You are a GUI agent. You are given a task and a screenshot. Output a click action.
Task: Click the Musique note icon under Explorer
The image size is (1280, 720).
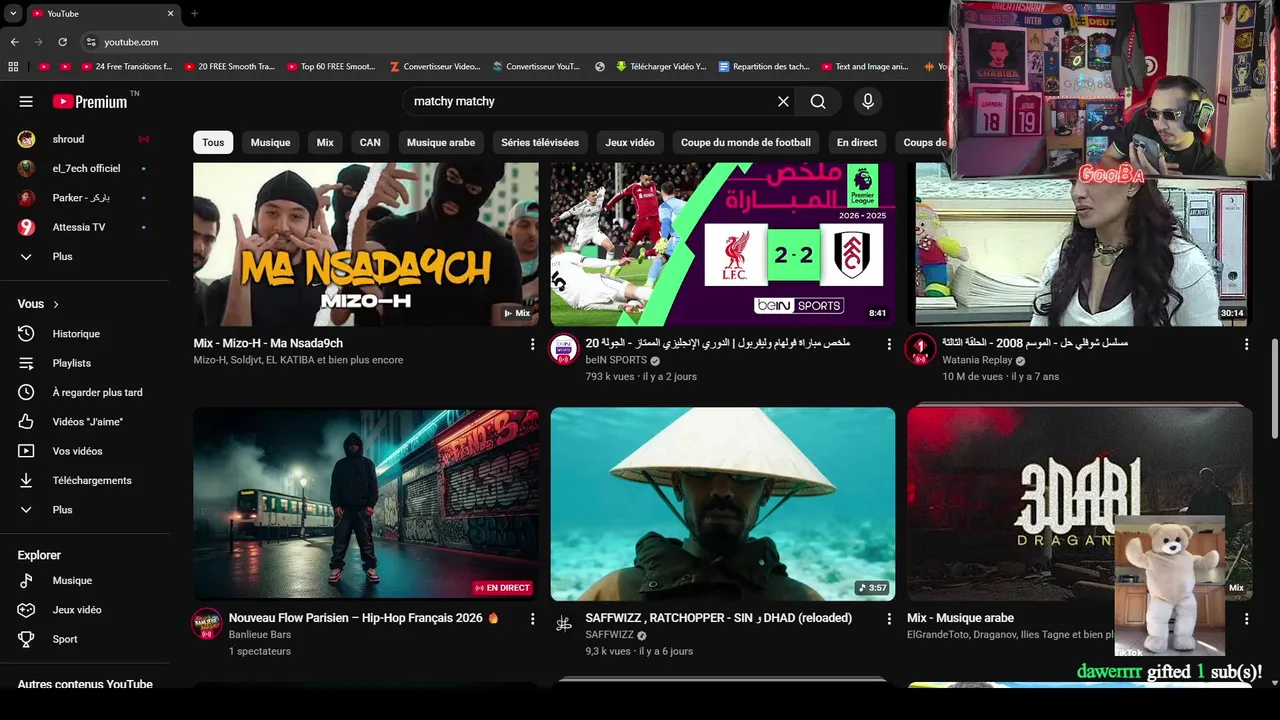tap(26, 580)
